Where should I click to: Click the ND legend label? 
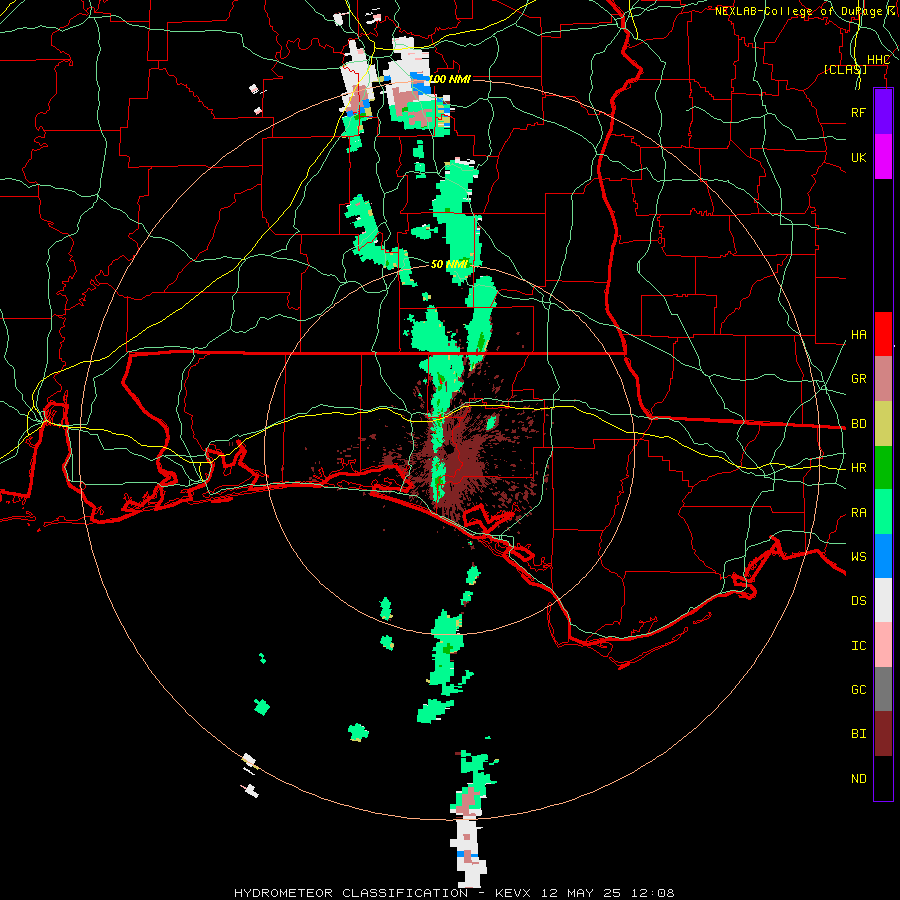pos(859,779)
